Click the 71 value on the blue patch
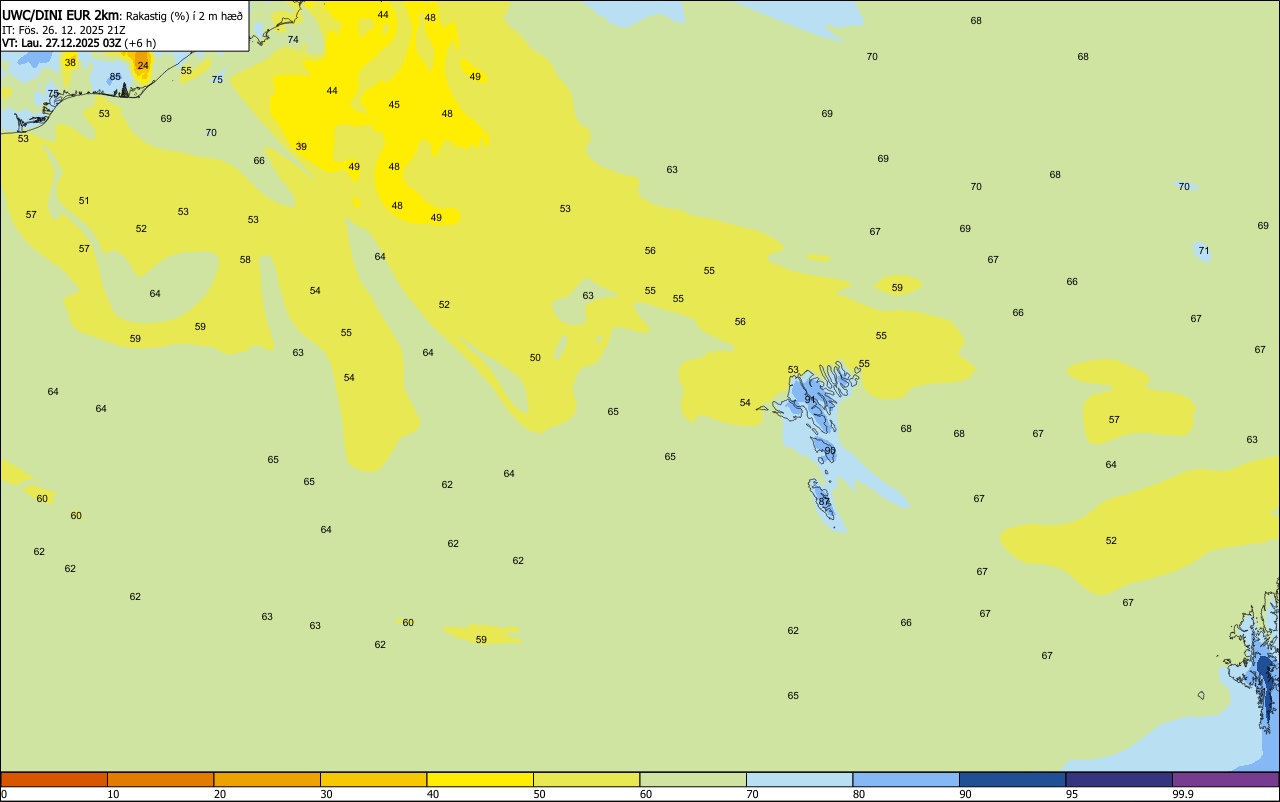The image size is (1280, 802). click(x=1204, y=251)
